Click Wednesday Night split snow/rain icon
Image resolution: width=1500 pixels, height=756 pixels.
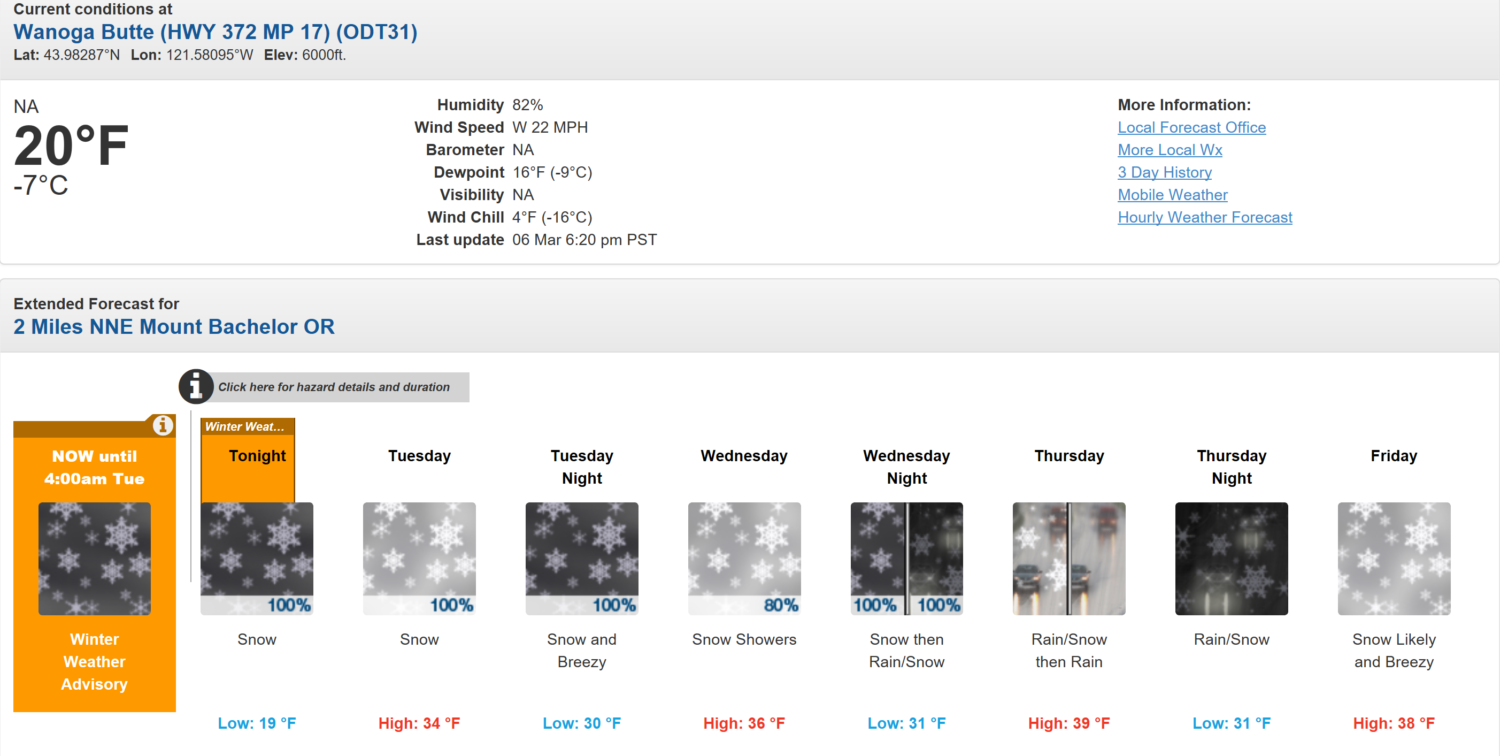pyautogui.click(x=907, y=558)
